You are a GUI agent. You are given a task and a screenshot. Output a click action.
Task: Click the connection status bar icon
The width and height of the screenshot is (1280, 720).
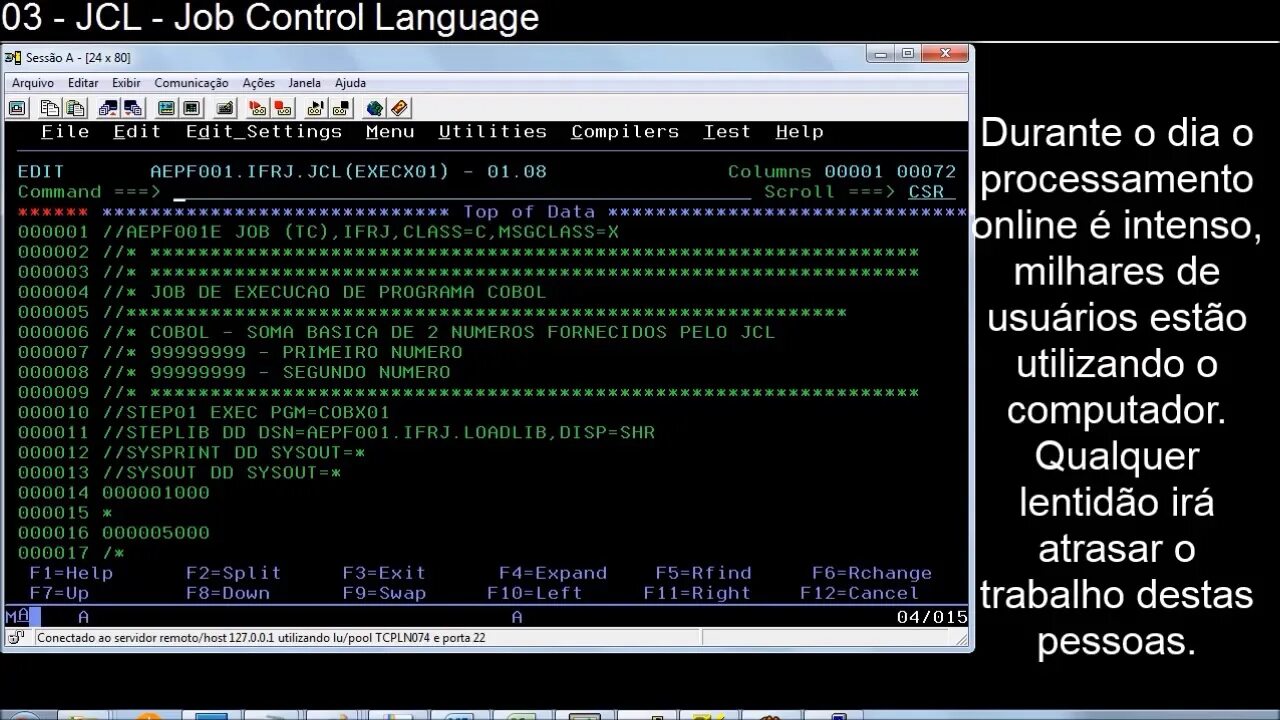pos(15,637)
